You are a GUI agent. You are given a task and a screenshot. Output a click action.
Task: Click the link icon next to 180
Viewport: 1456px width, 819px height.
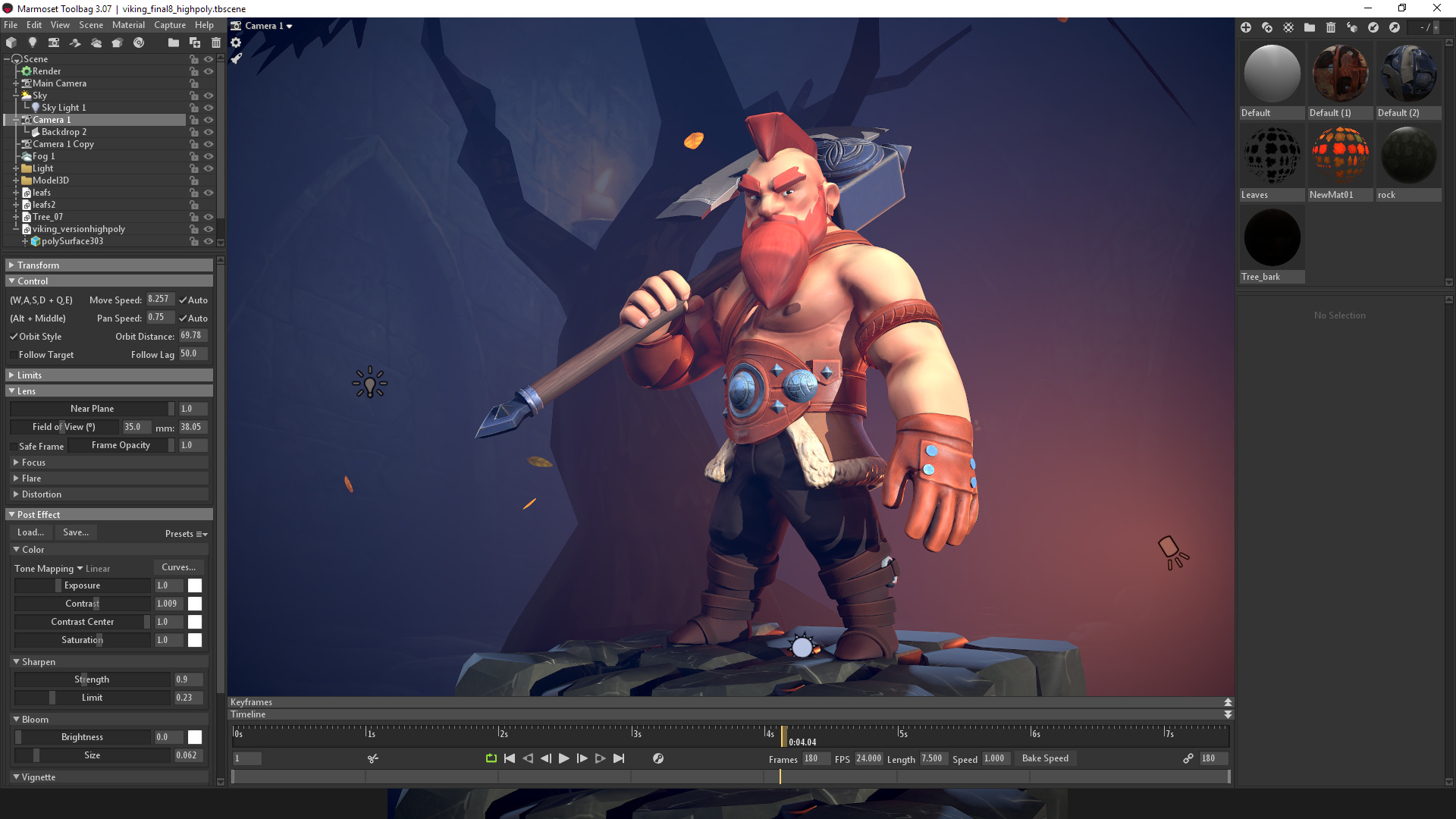(1188, 758)
